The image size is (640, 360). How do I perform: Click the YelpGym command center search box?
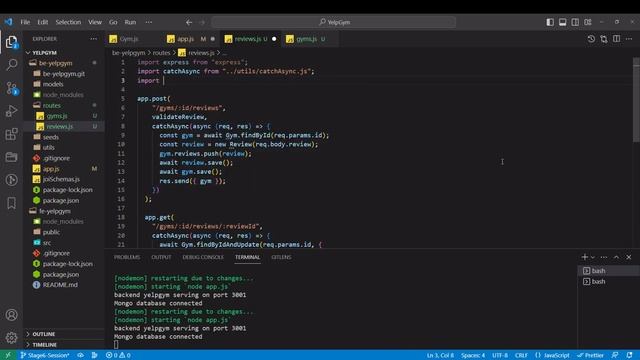(334, 22)
